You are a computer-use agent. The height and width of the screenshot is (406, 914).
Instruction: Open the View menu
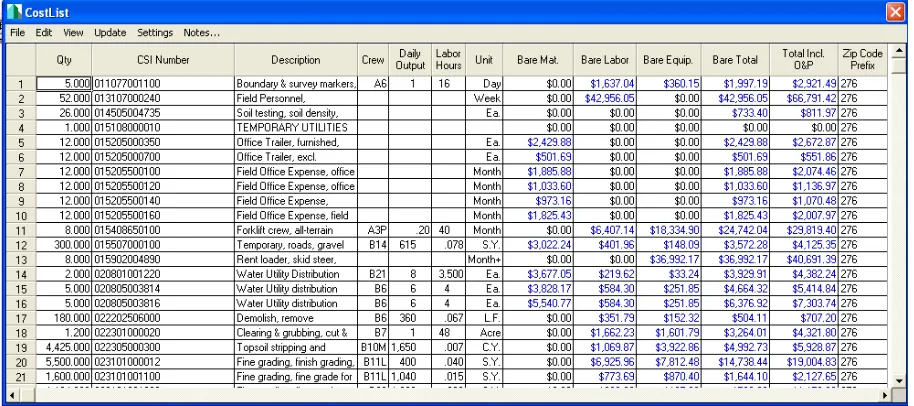[x=73, y=33]
